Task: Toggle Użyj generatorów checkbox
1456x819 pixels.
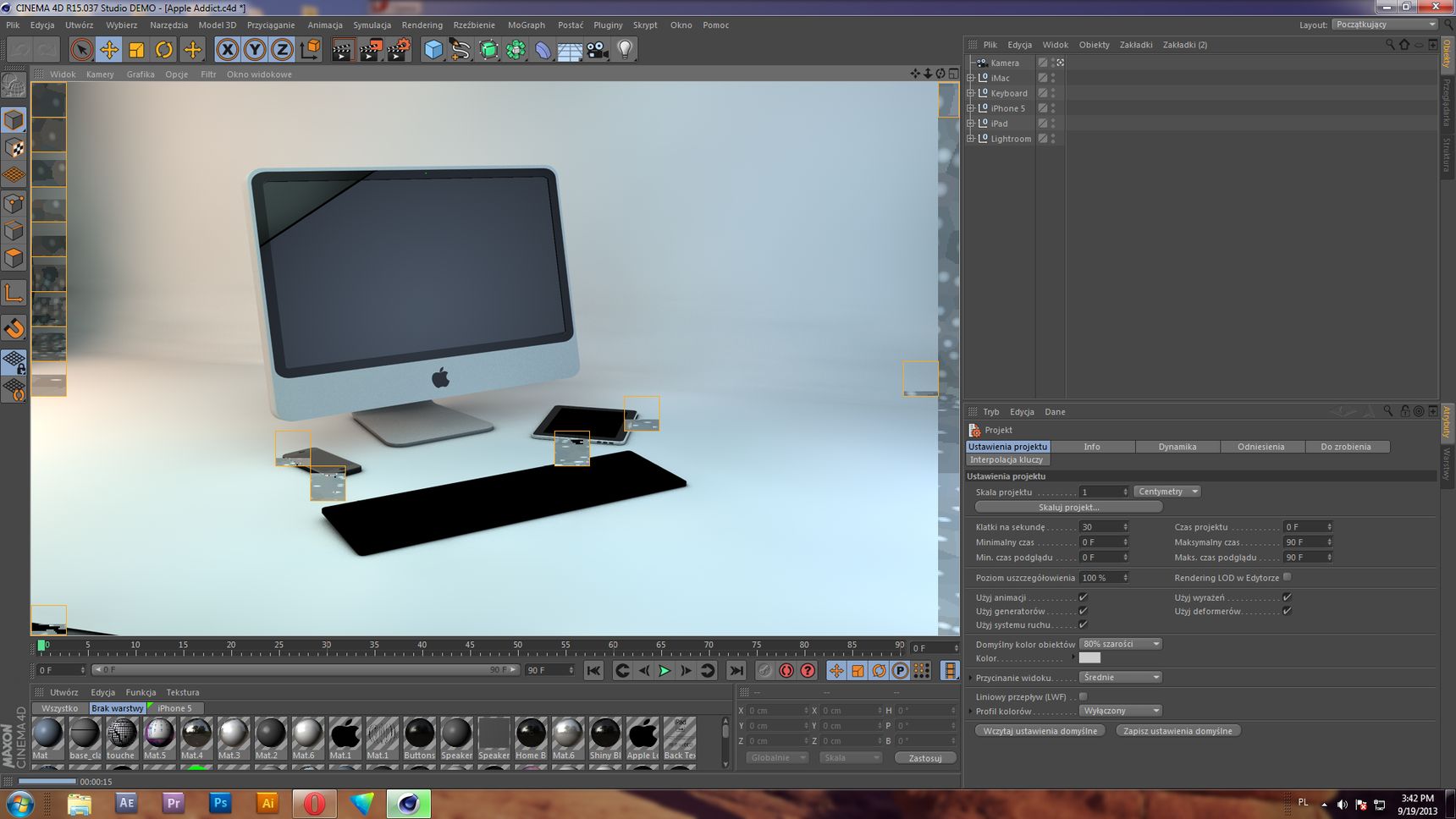Action: click(1083, 611)
